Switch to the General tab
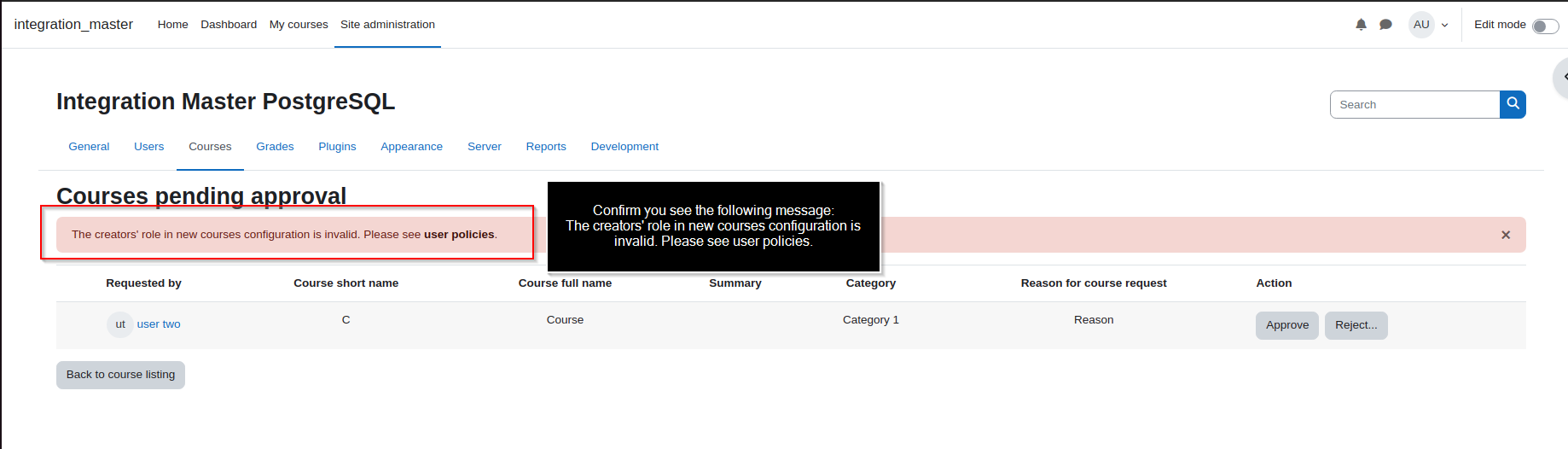1568x449 pixels. pyautogui.click(x=89, y=147)
